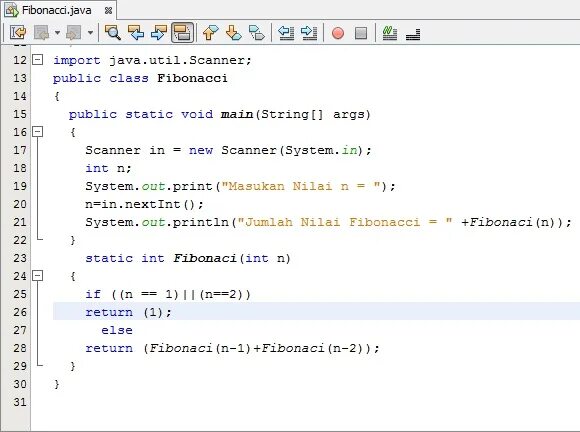Jump to Next Bookmark icon
The image size is (580, 432).
(x=234, y=33)
